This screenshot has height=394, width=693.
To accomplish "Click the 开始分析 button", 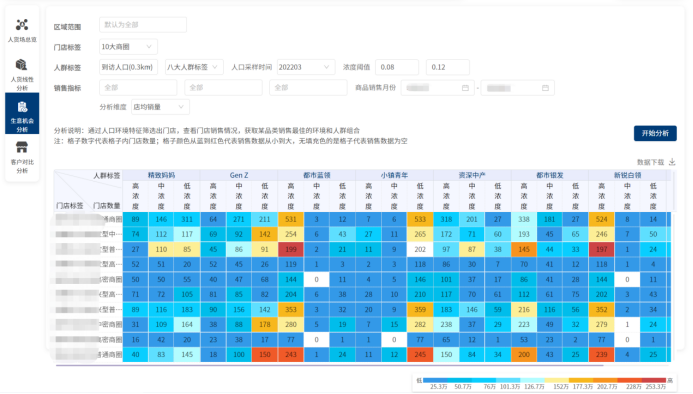I will pos(655,133).
